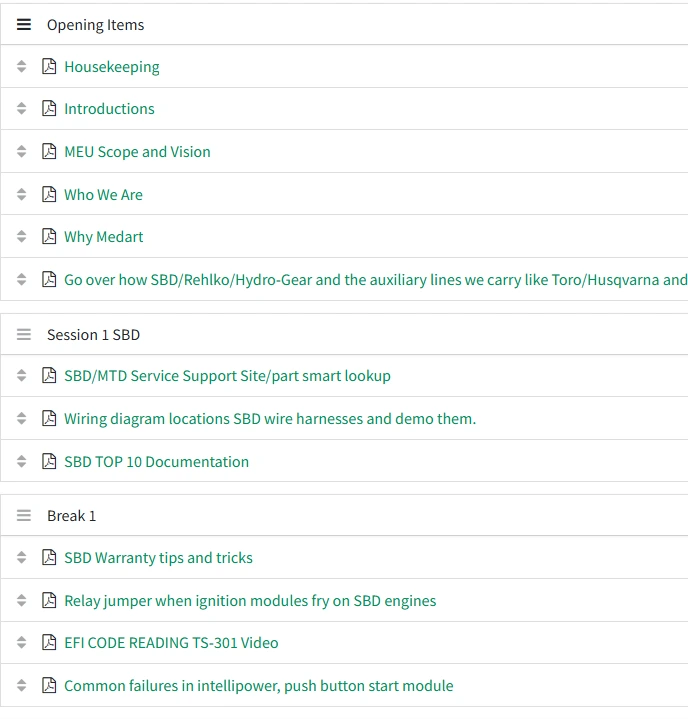Click the reorder arrows on the Why Medart row
This screenshot has width=688, height=719.
(22, 237)
